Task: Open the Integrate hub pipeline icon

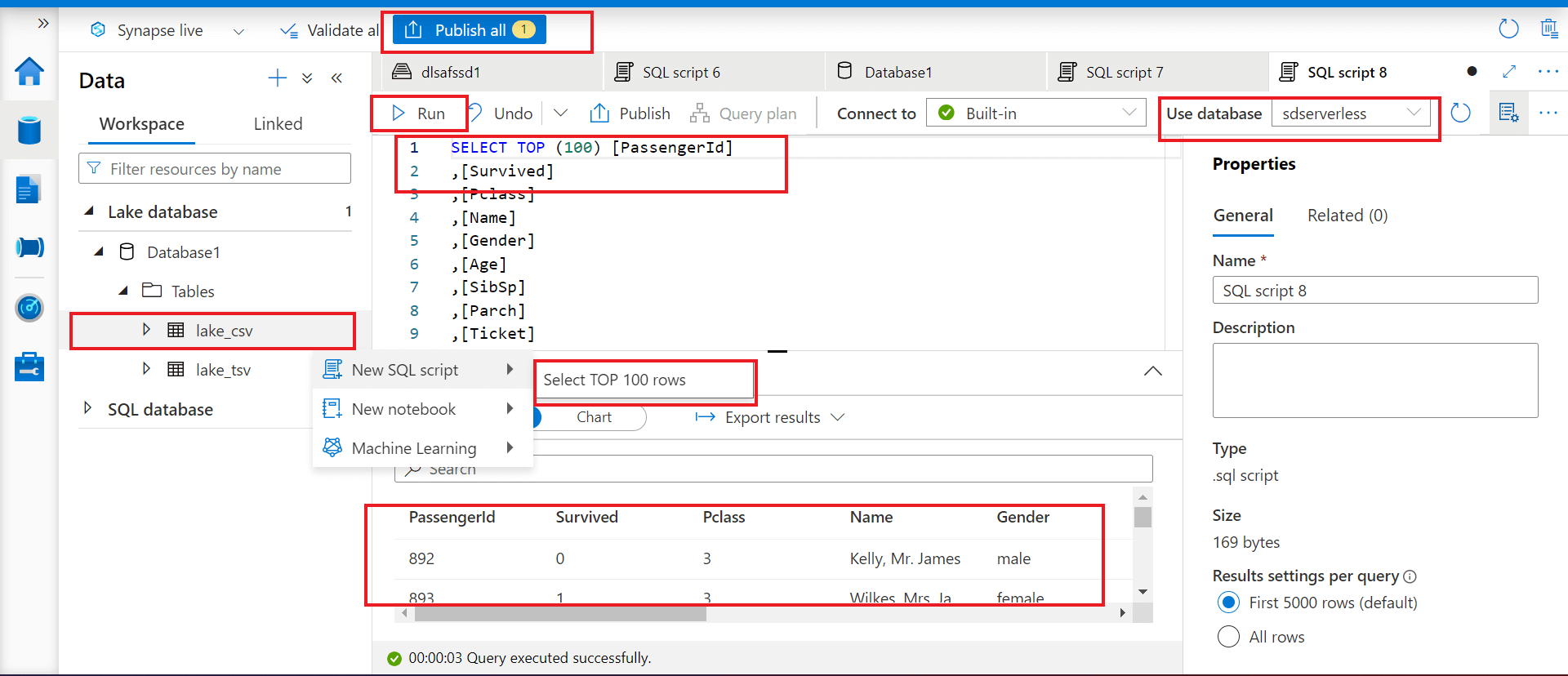Action: (x=29, y=247)
